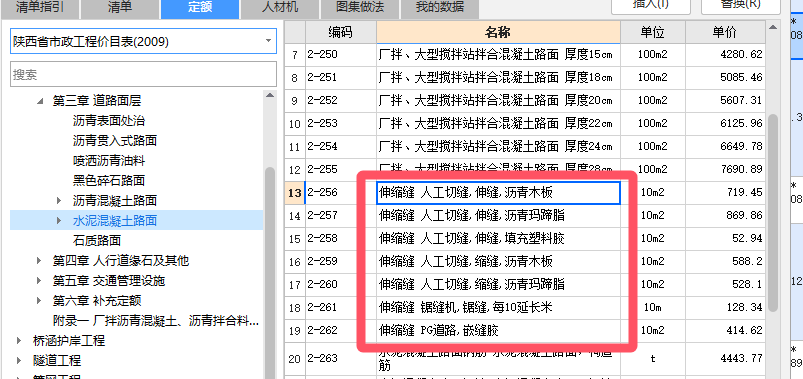This screenshot has height=379, width=803.
Task: Expand the 水泥混凝土路面 node arrow
Action: [59, 221]
